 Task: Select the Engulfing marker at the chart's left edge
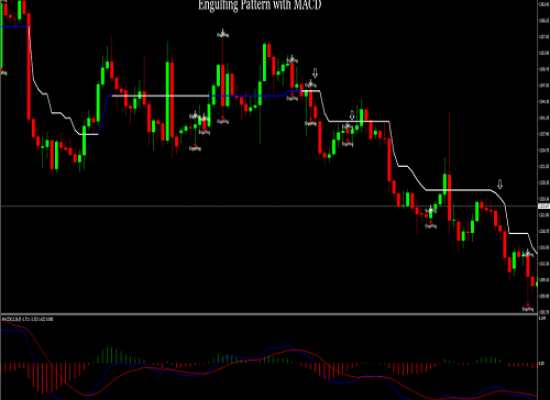(4, 73)
